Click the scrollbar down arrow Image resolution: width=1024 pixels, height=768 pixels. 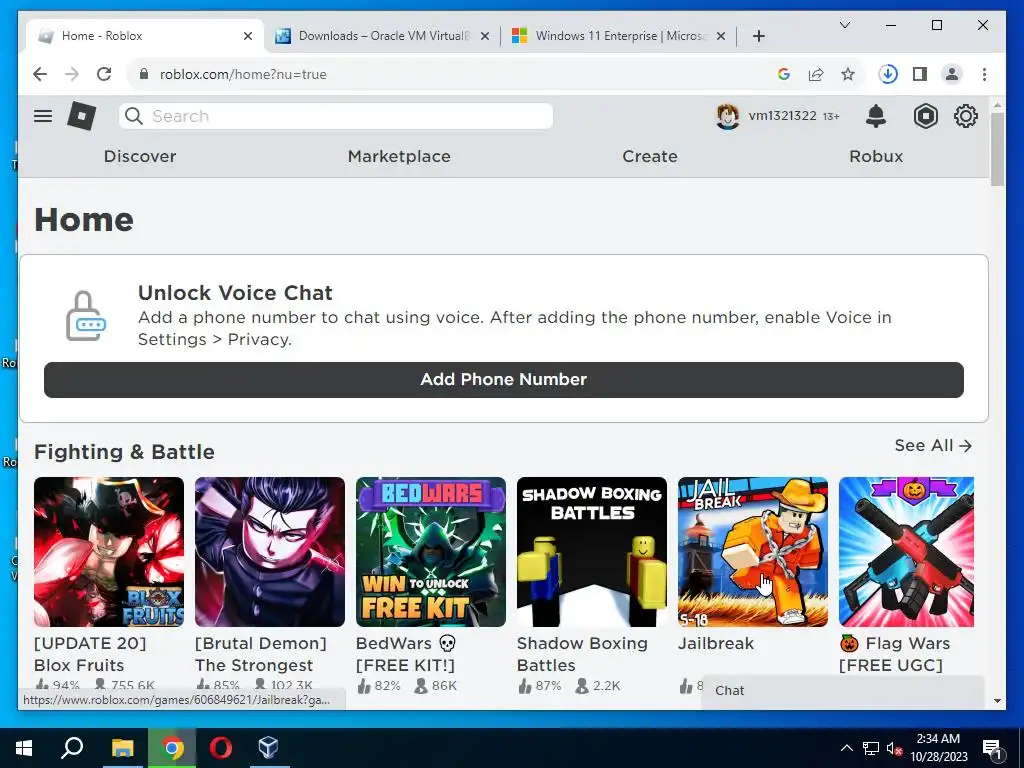pyautogui.click(x=997, y=701)
